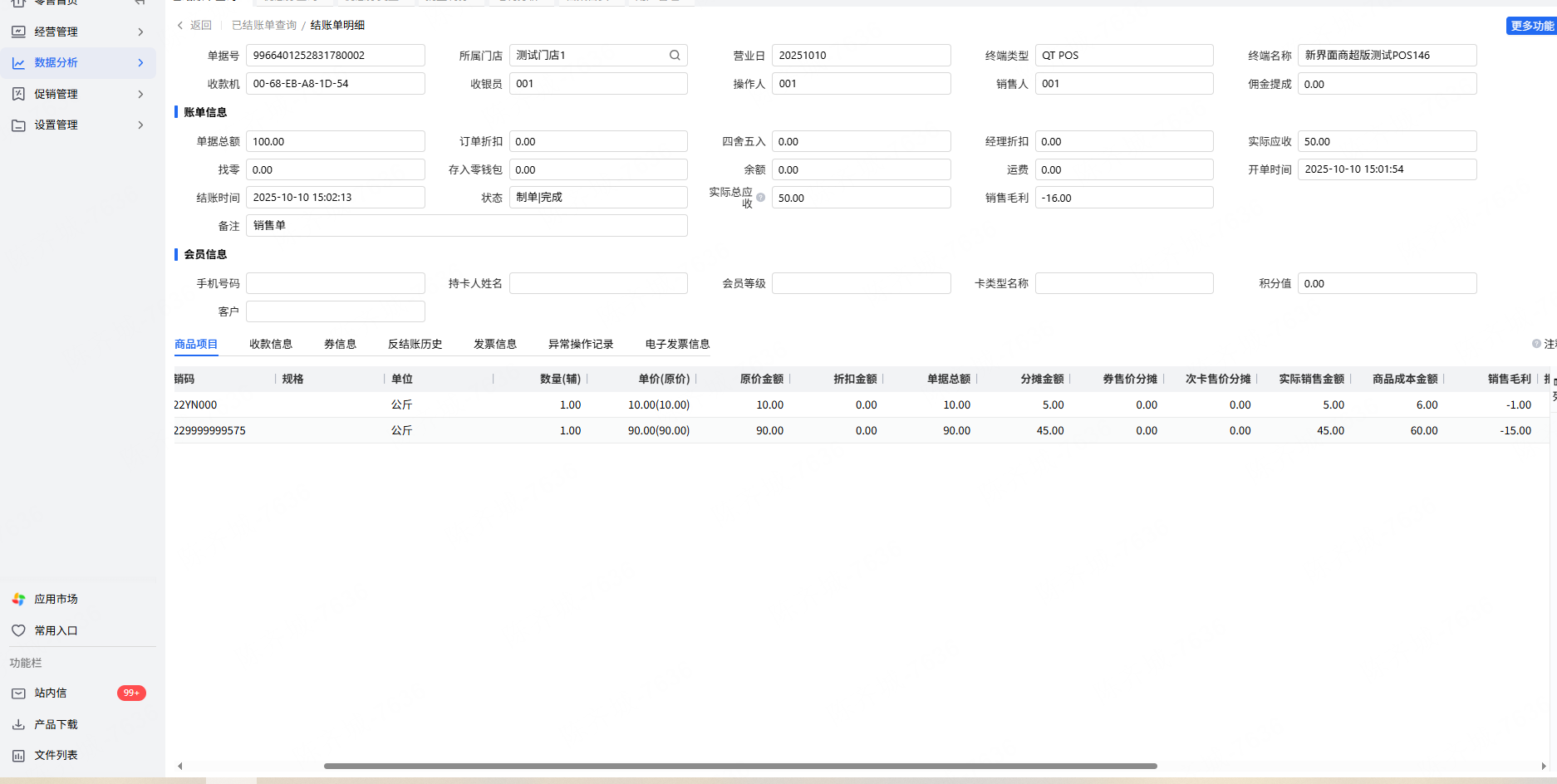The height and width of the screenshot is (784, 1557).
Task: Open 应用市场 in the sidebar
Action: point(56,600)
